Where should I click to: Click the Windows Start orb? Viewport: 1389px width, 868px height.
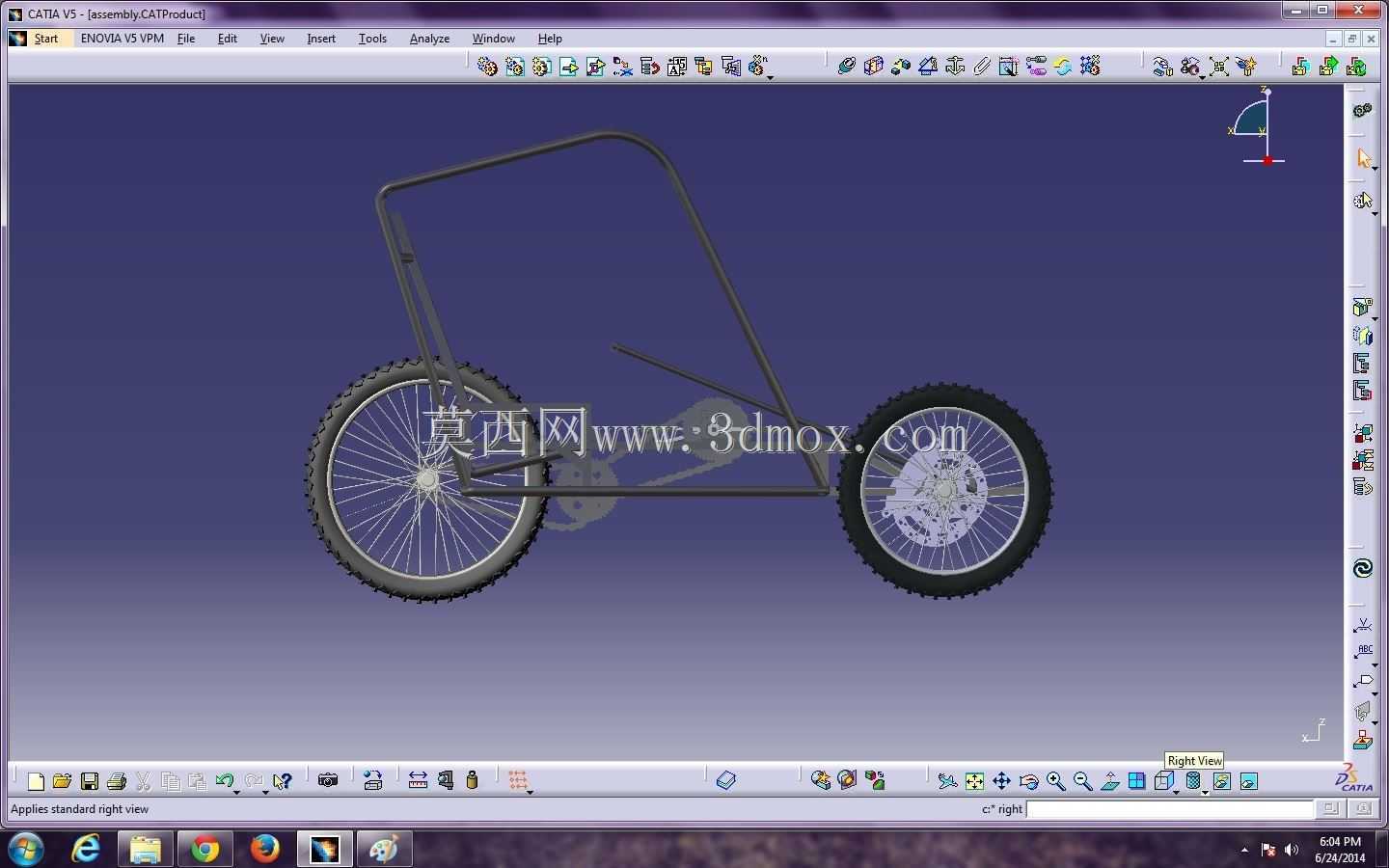[25, 850]
